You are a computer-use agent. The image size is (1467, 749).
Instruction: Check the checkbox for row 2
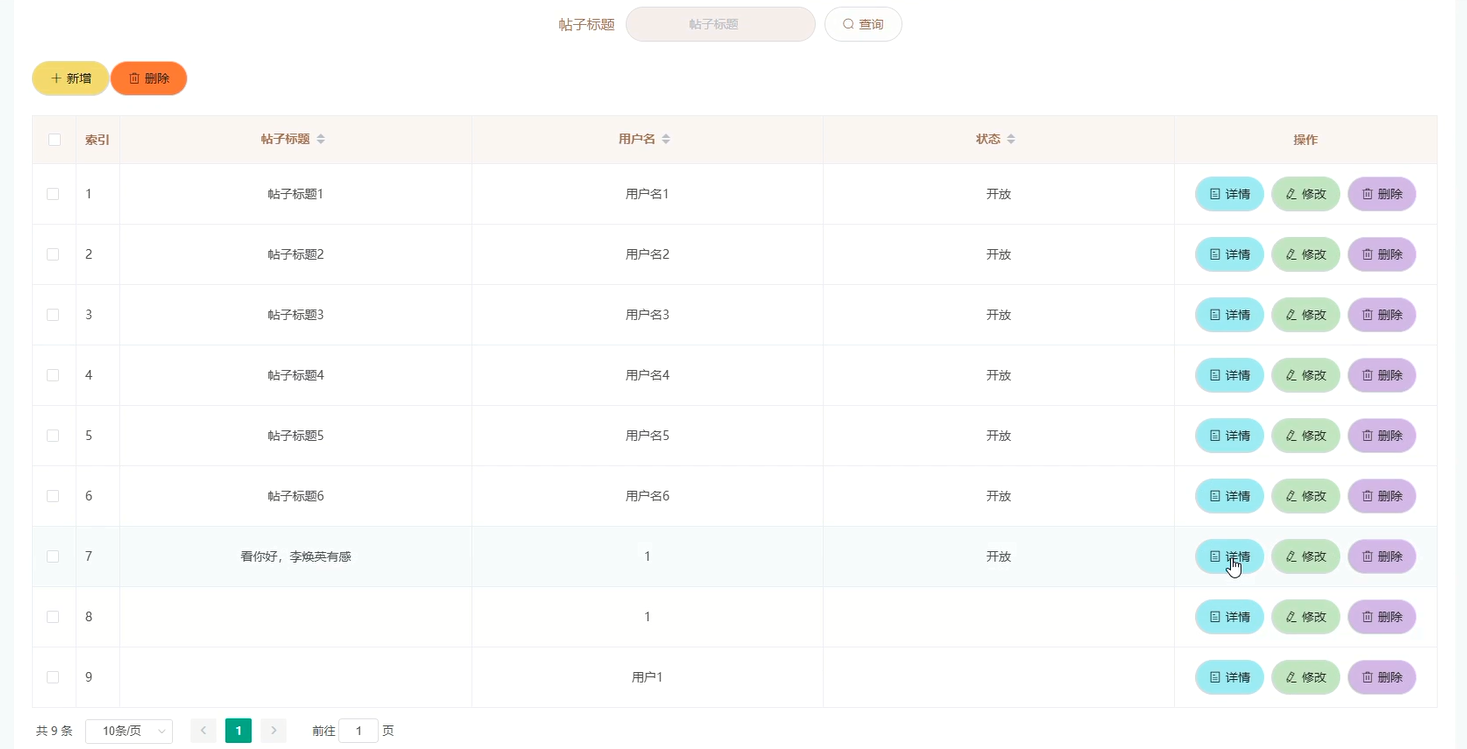(x=53, y=255)
